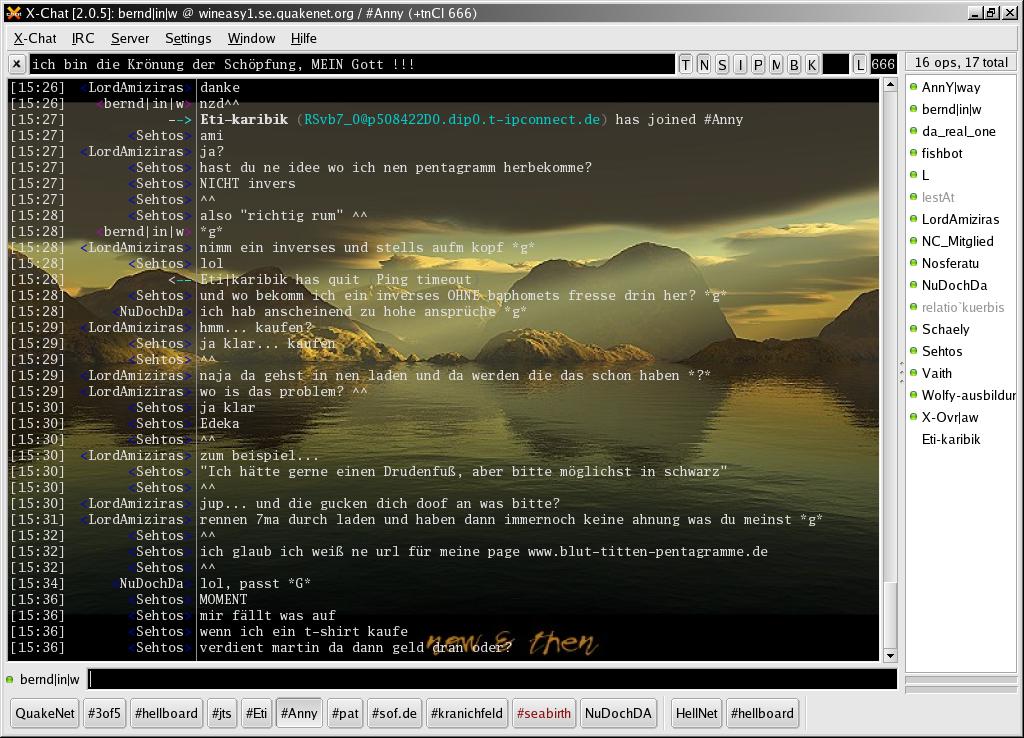Toggle the T topic-protection mode button
Screen dimensions: 1024x738
coord(686,64)
